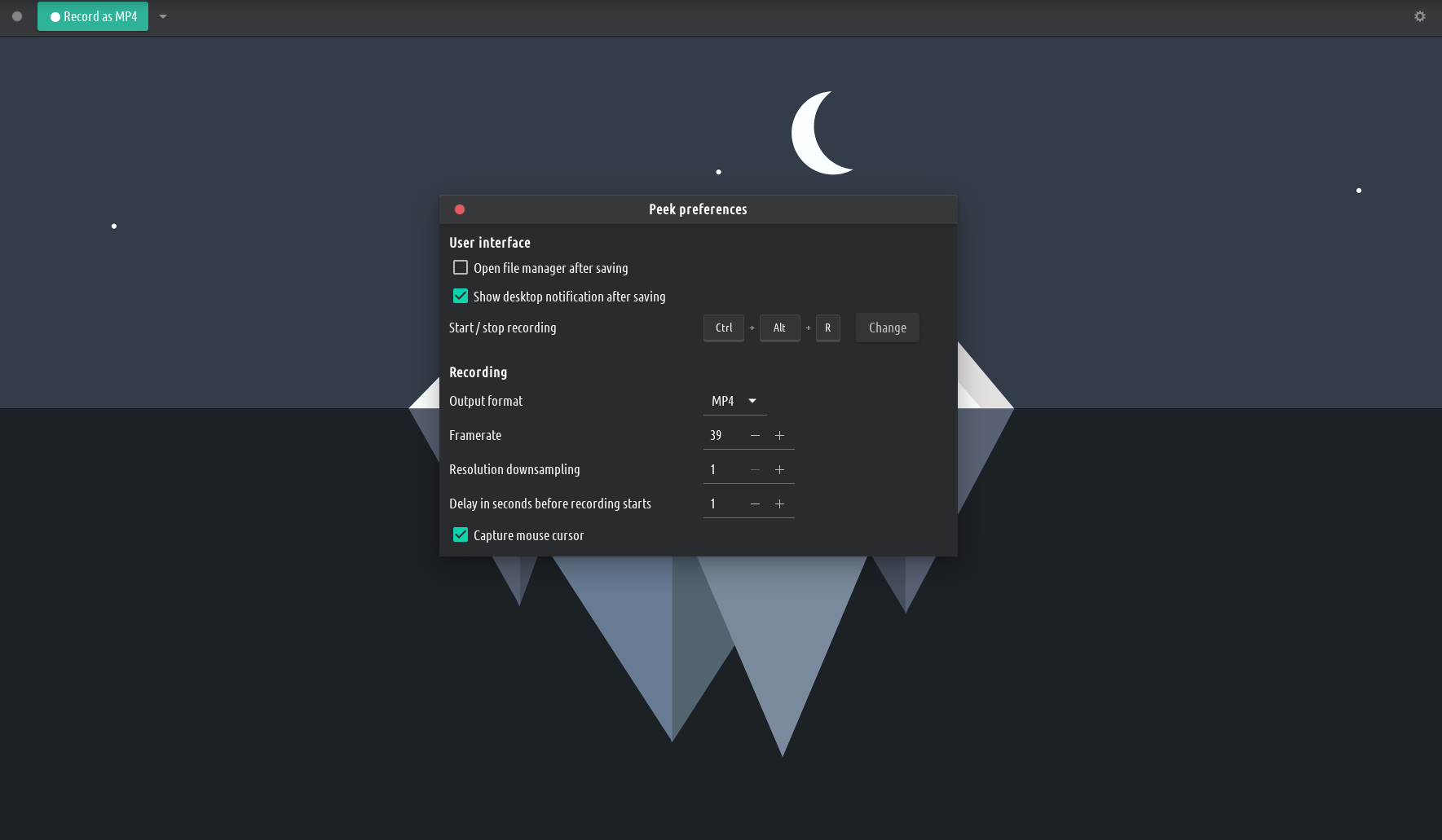Expand the record format arrow menu
1442x840 pixels.
(163, 16)
